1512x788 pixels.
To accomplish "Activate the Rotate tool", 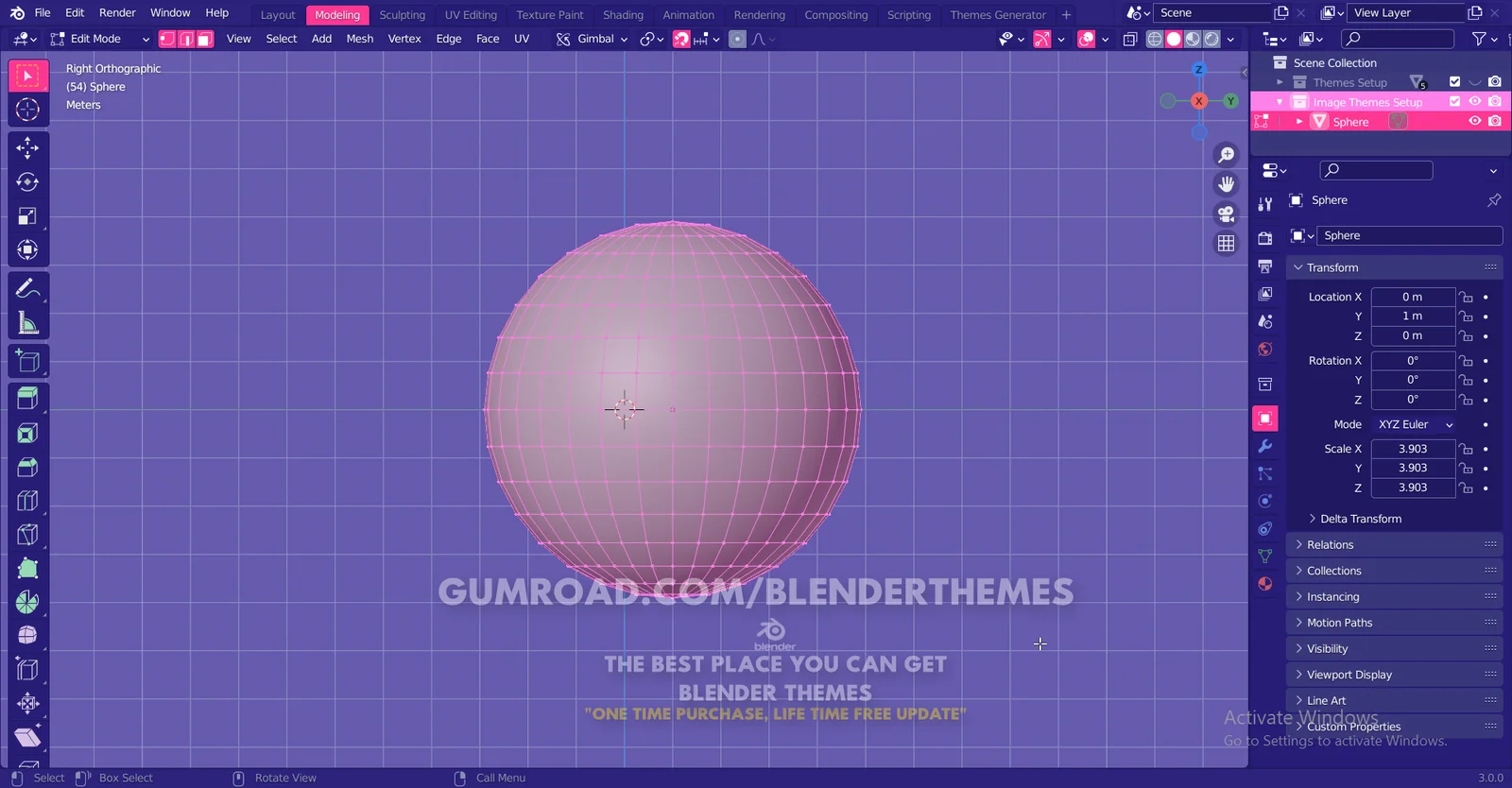I will pos(27,181).
